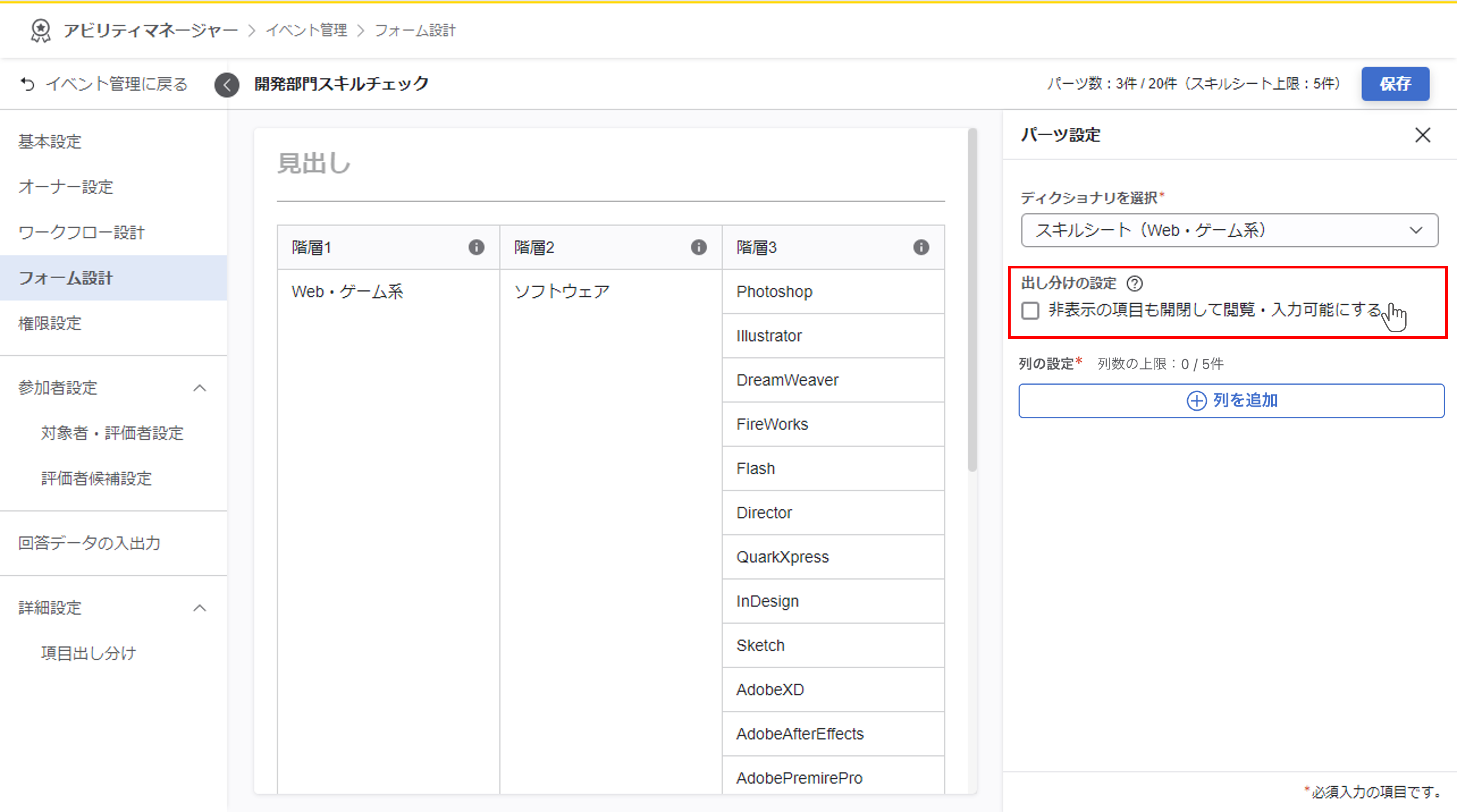Click 列を追加 button
1457x812 pixels.
(x=1231, y=401)
